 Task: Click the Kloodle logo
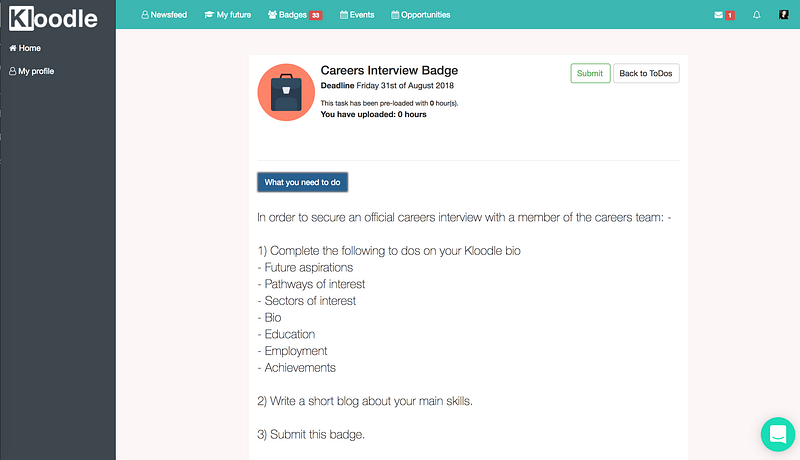pyautogui.click(x=53, y=17)
